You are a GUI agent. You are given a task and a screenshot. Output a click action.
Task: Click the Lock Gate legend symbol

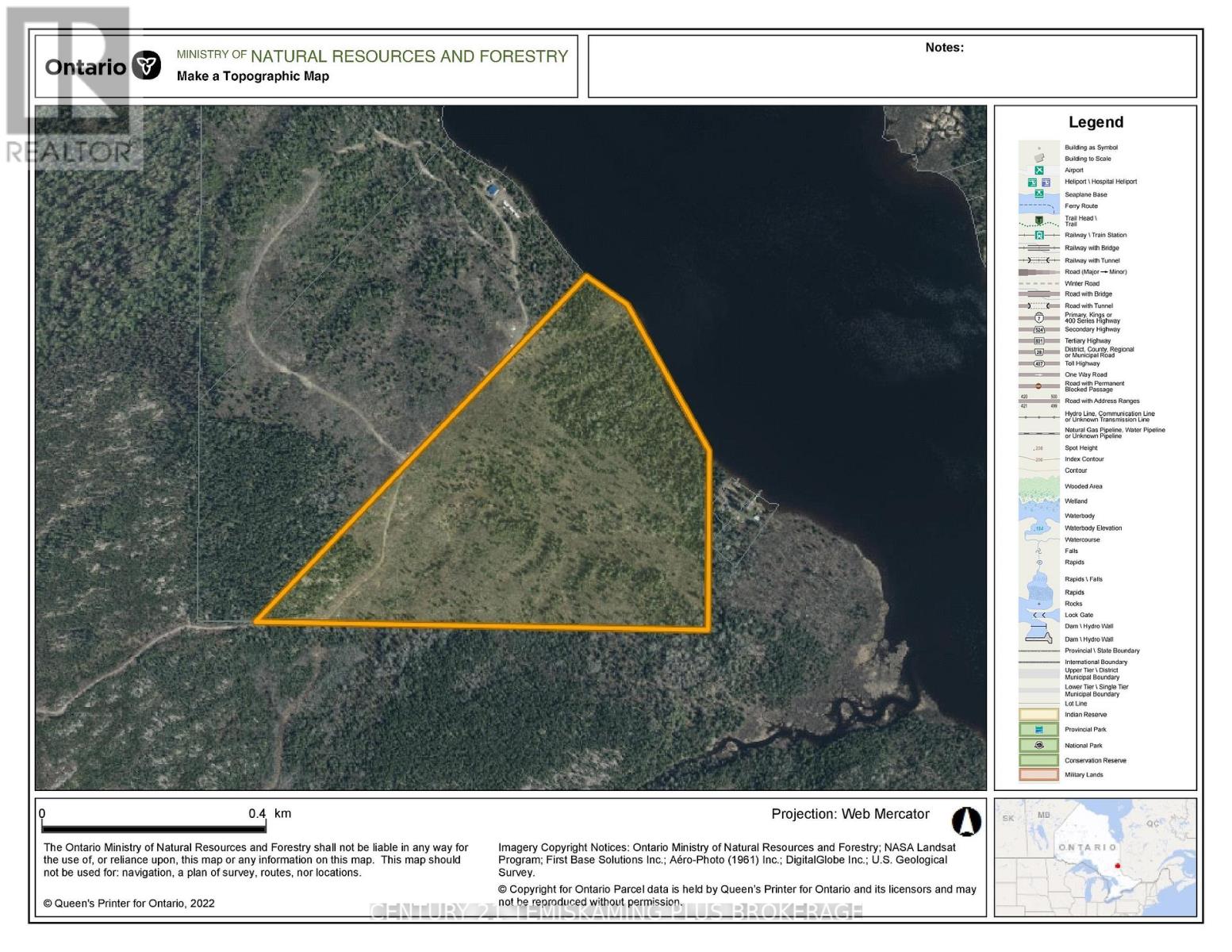point(1038,615)
